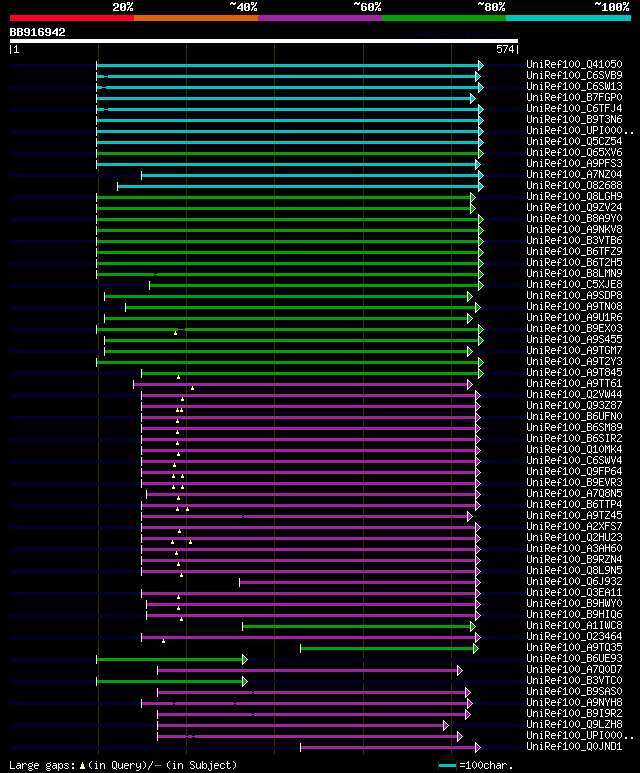Select hit label UniRef100_B6SM89
This screenshot has width=640, height=773.
tap(574, 427)
